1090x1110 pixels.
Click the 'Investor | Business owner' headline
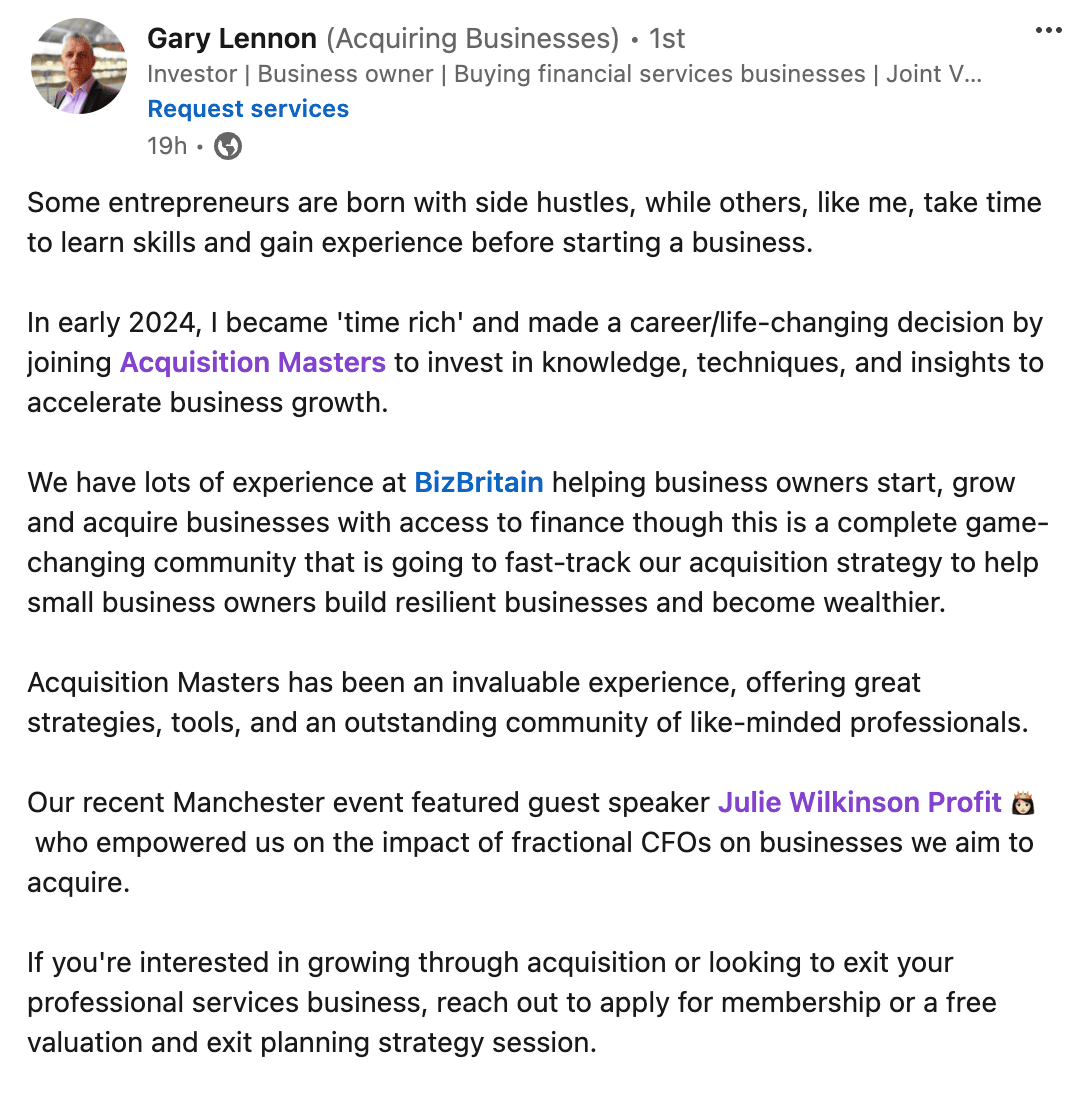coord(564,74)
